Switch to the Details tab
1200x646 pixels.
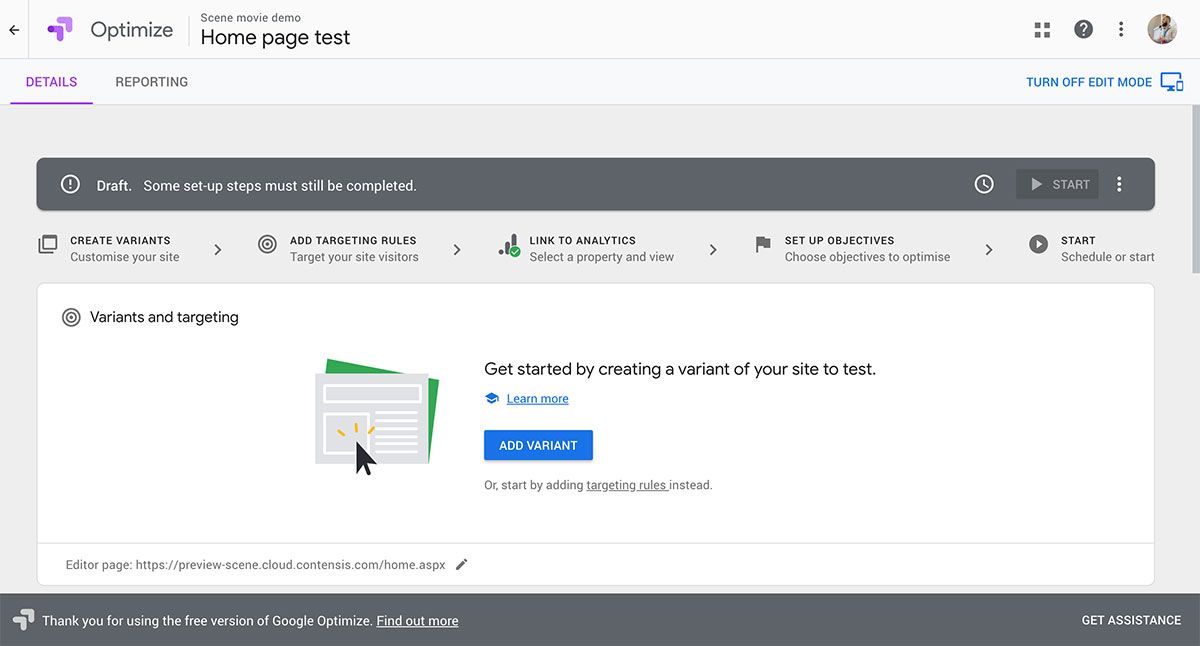pyautogui.click(x=51, y=82)
